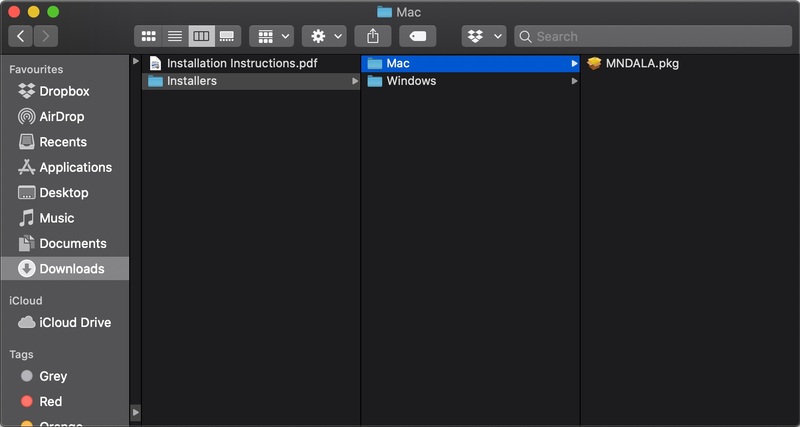The width and height of the screenshot is (800, 427).
Task: Click the Windows folder icon
Action: coord(375,81)
